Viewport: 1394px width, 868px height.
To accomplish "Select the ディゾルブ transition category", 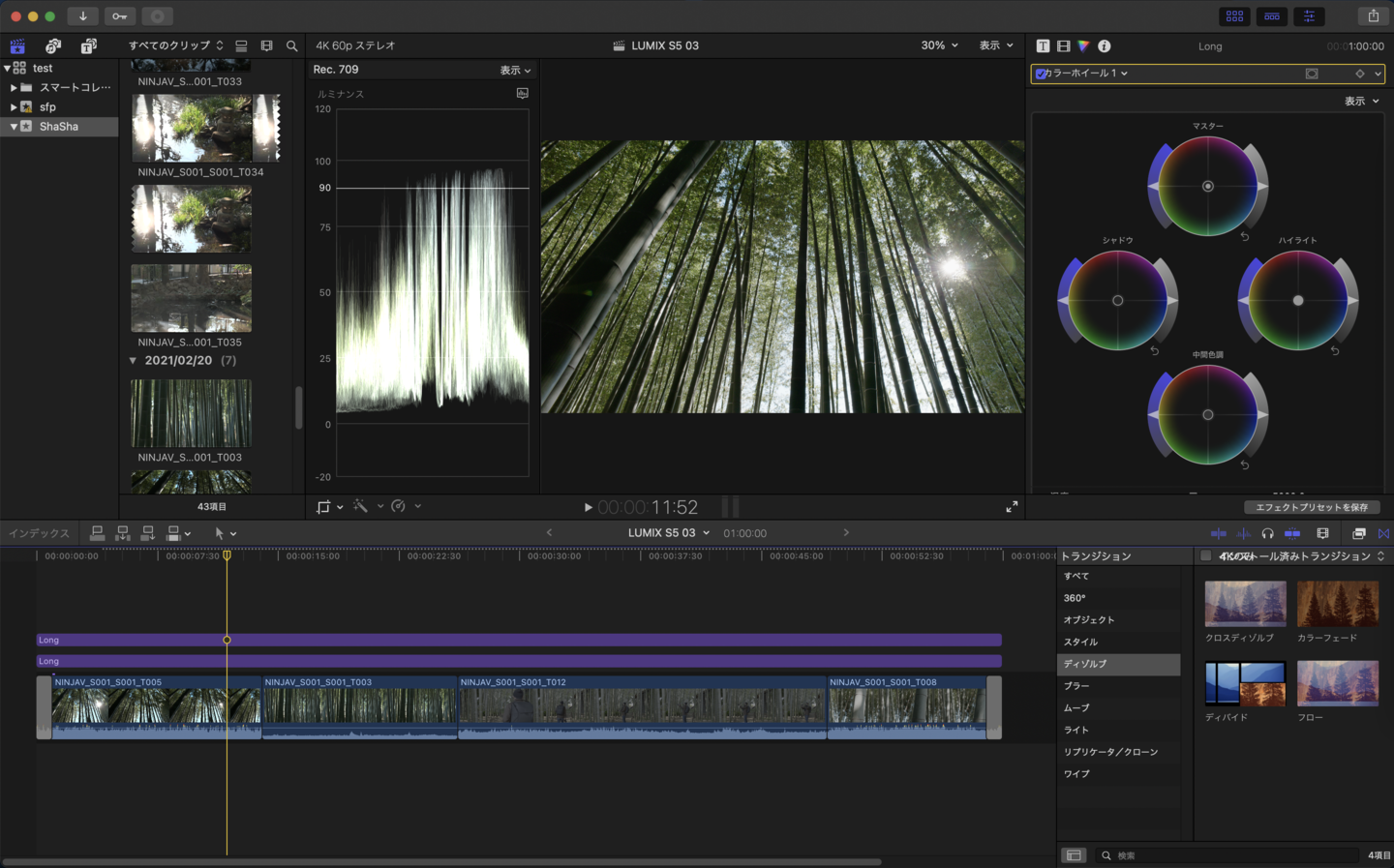I will (1085, 664).
